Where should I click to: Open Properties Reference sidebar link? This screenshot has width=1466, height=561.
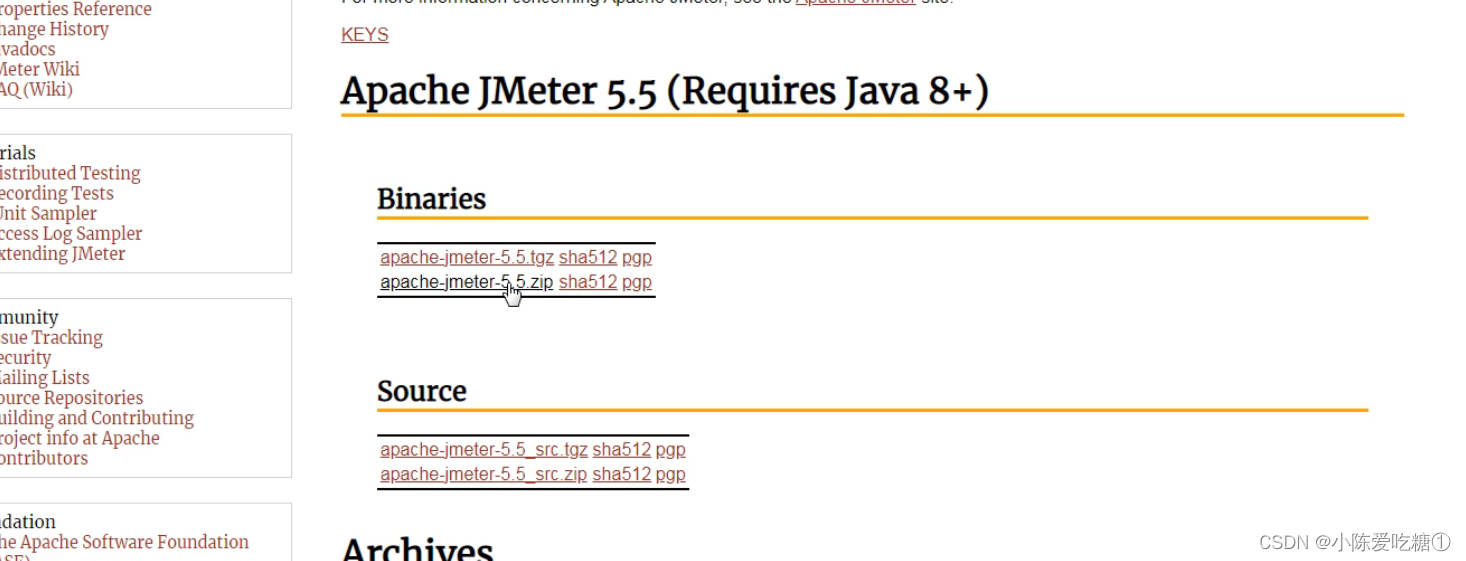click(75, 9)
